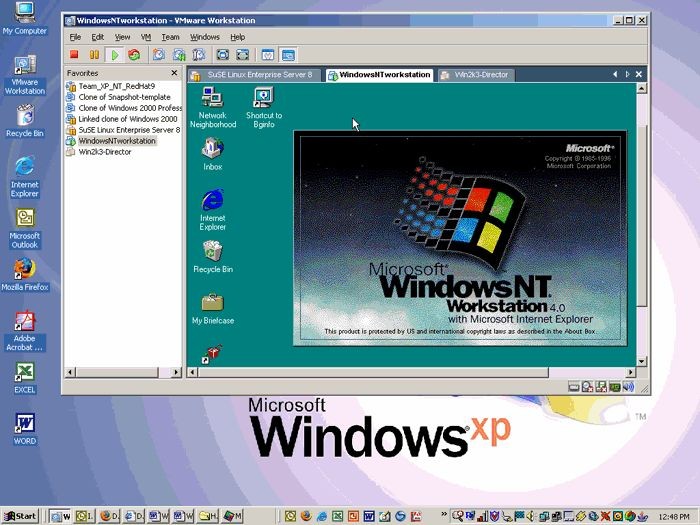
Task: Click Favorites panel scrollbar right arrow
Action: pos(176,372)
